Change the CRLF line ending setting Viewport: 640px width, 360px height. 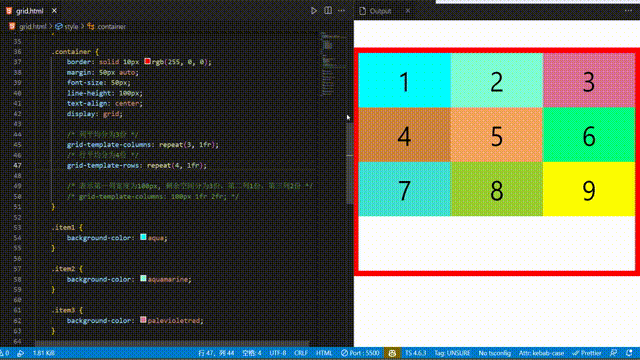point(301,353)
